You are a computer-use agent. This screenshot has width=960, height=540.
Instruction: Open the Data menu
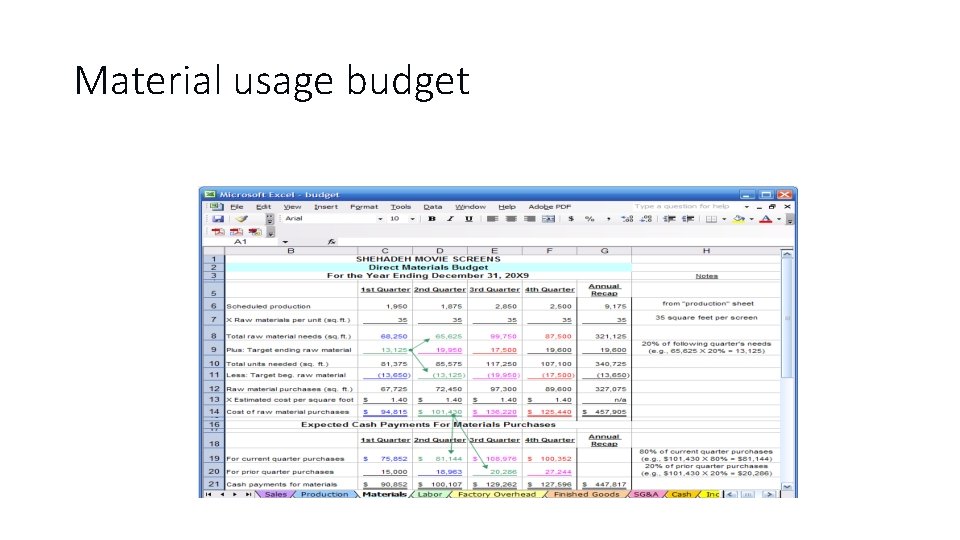click(x=432, y=207)
